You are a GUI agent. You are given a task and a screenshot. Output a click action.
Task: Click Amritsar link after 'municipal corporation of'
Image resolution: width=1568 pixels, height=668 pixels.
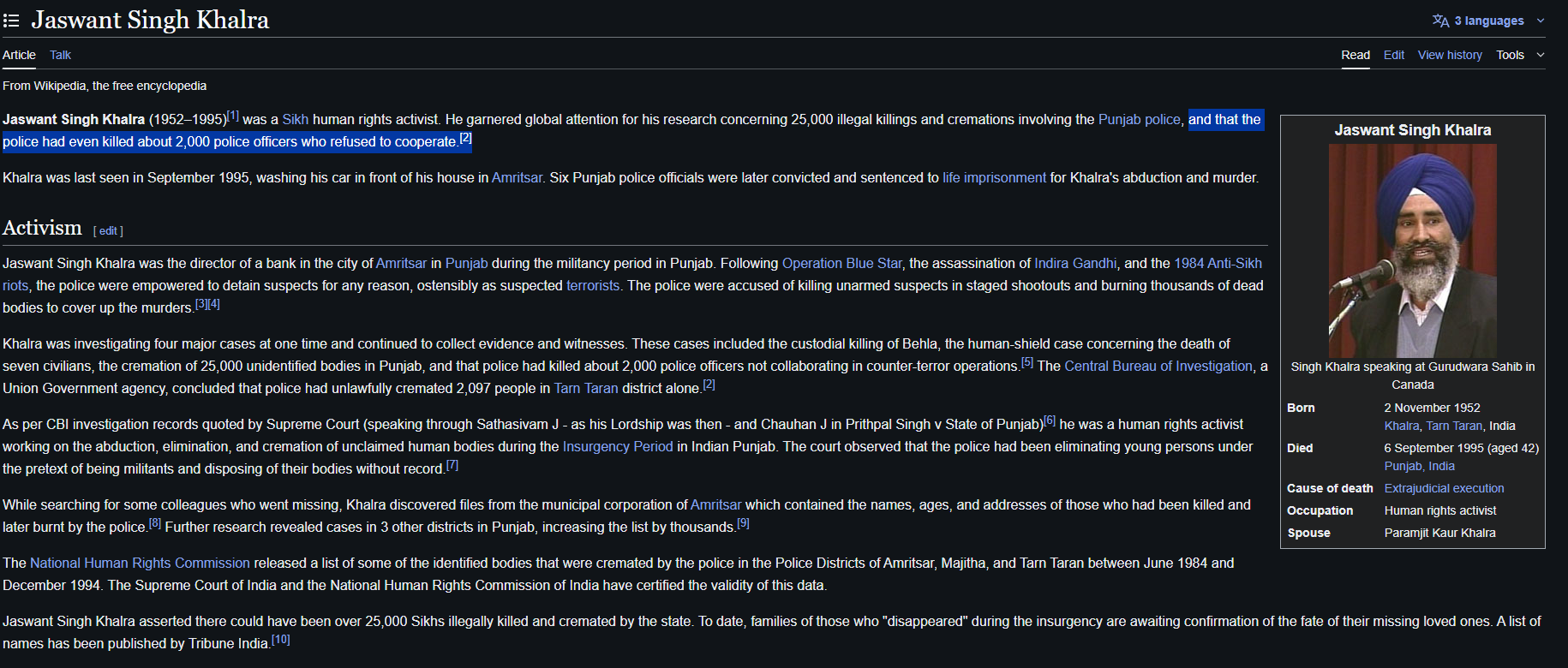(716, 505)
